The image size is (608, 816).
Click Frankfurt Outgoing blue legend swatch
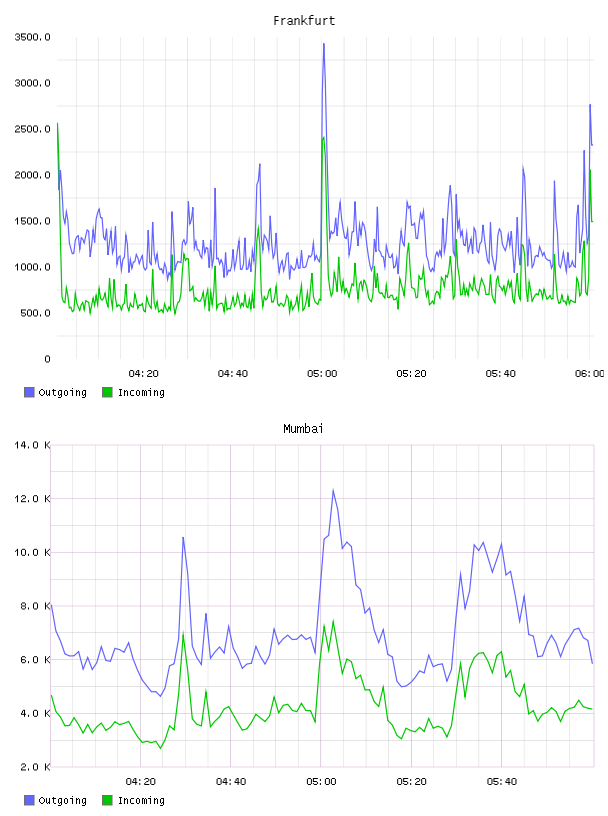point(29,392)
